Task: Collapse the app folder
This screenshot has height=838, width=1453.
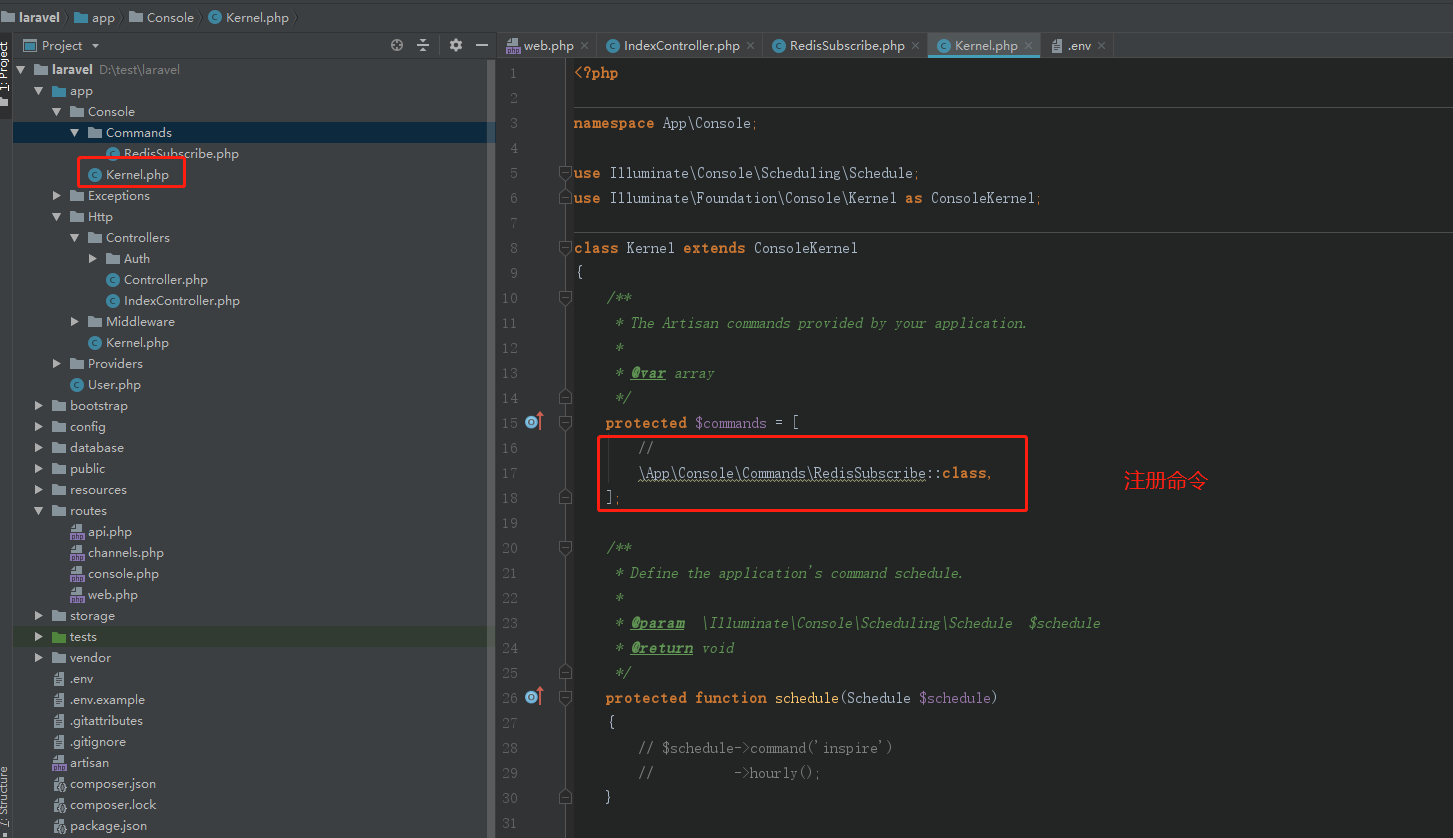Action: pyautogui.click(x=39, y=91)
